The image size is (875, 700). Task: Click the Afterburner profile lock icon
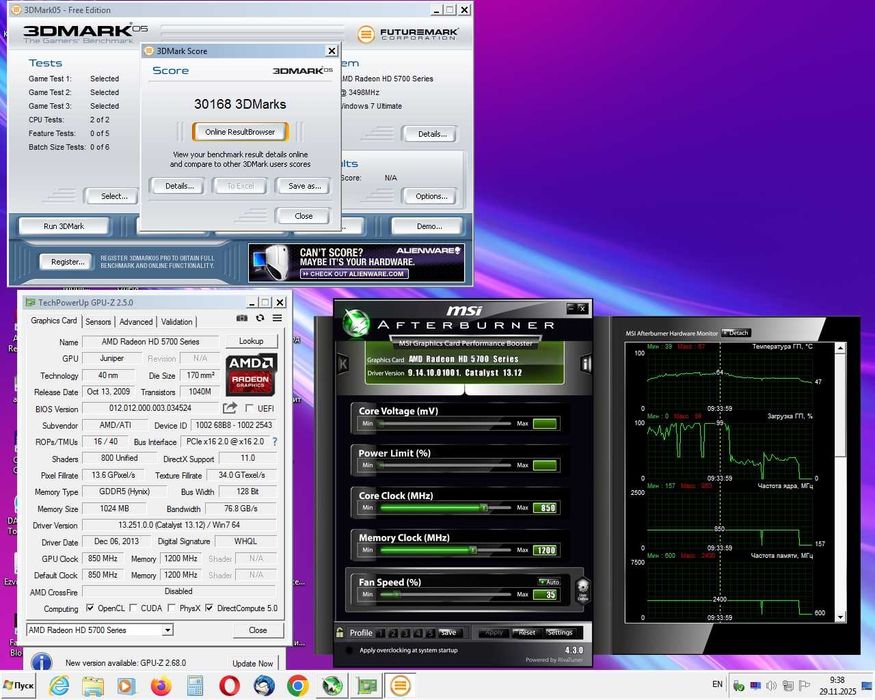[x=340, y=632]
